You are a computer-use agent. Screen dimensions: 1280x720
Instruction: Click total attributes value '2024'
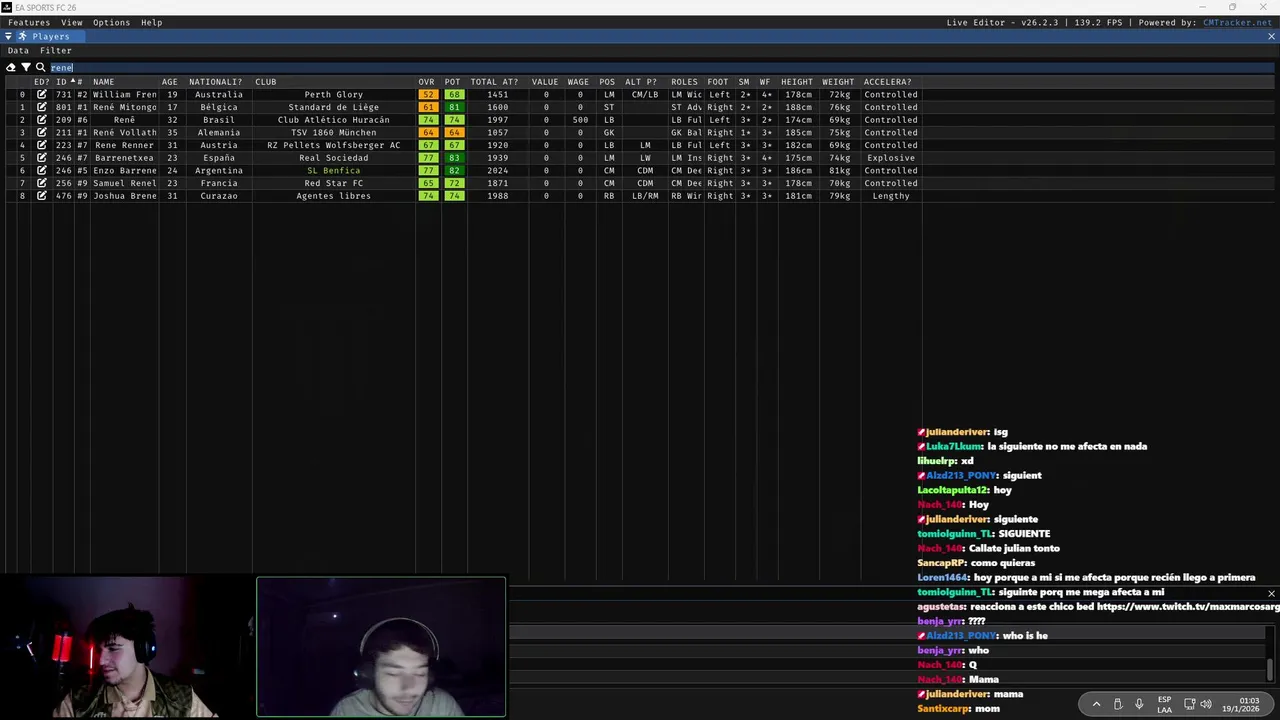coord(498,171)
